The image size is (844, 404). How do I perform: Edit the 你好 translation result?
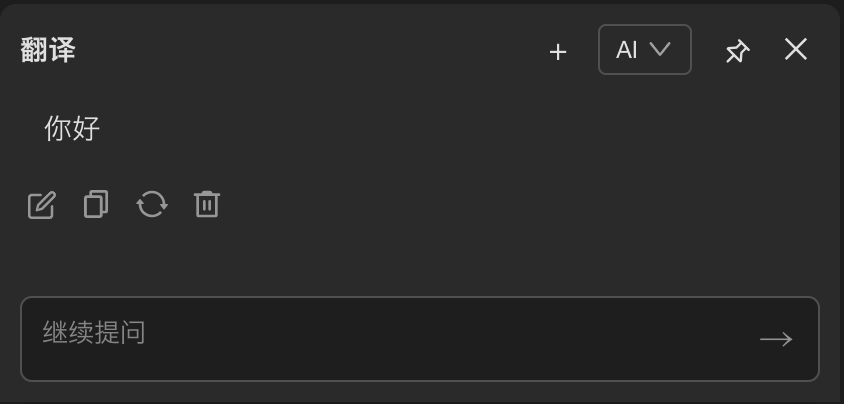[x=41, y=205]
